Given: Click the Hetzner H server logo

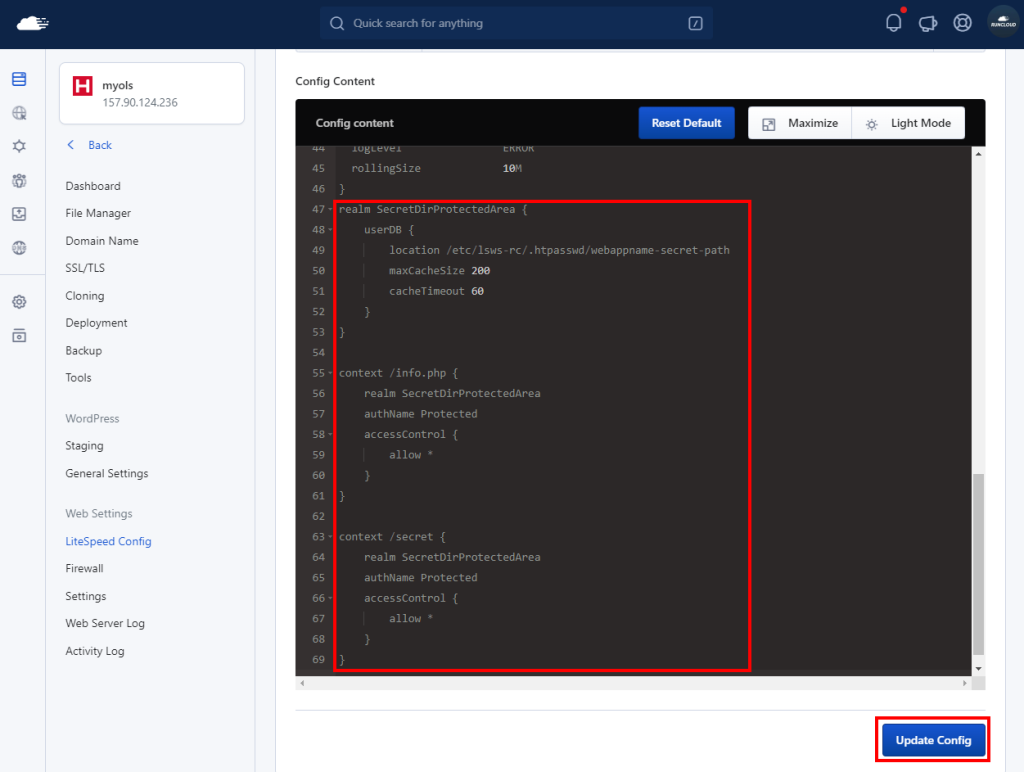Looking at the screenshot, I should (82, 86).
